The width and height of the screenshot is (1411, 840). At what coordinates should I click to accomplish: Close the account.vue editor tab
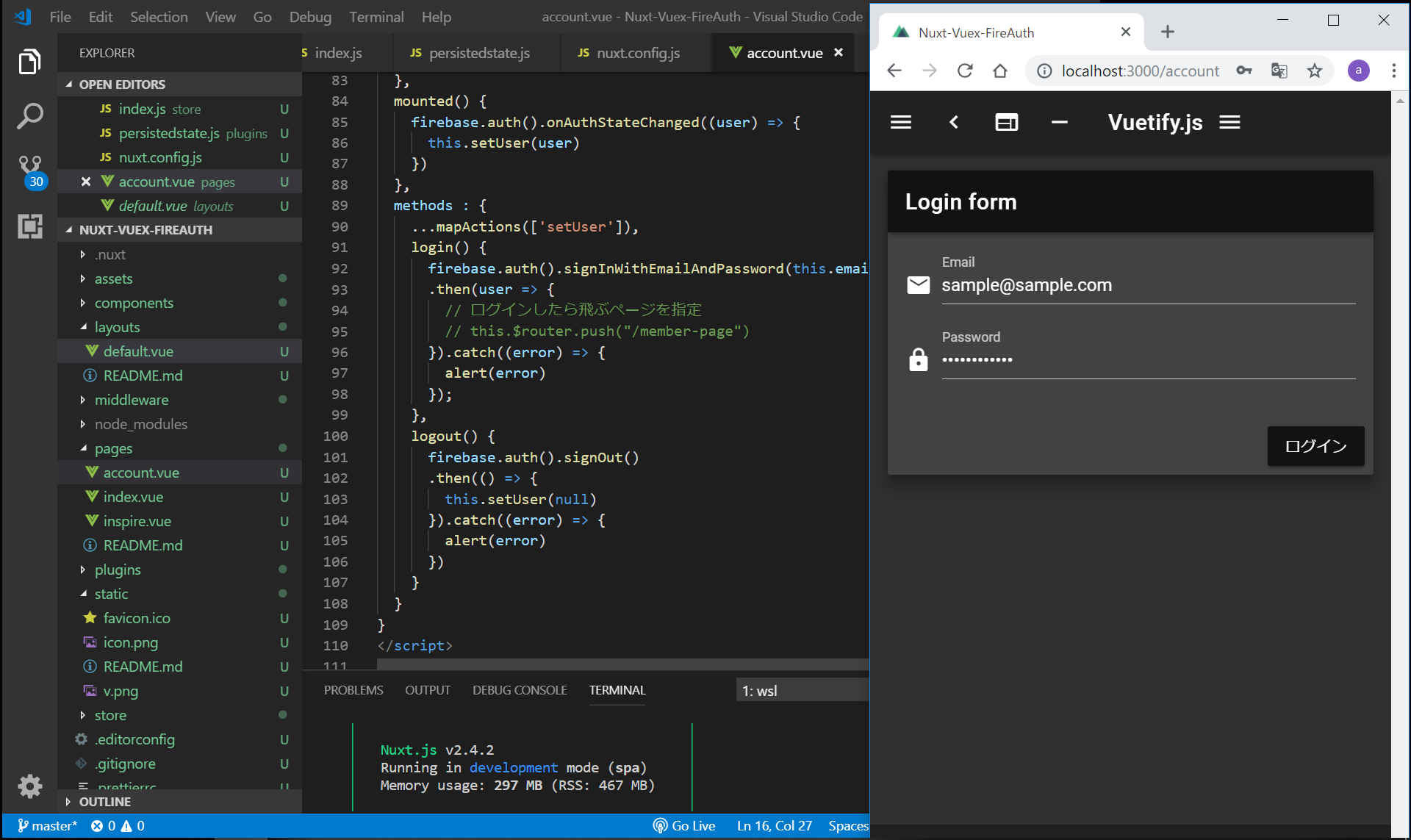tap(839, 52)
